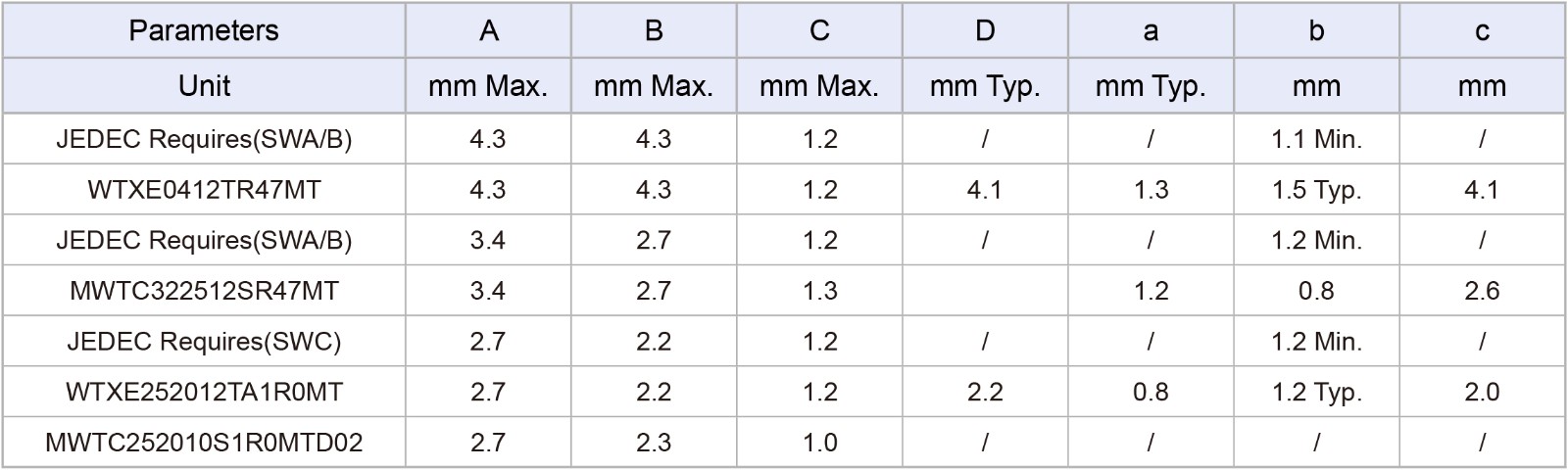Image resolution: width=1568 pixels, height=470 pixels.
Task: Select the MWTC252010S1R0MTD02 row label
Action: pos(204,443)
